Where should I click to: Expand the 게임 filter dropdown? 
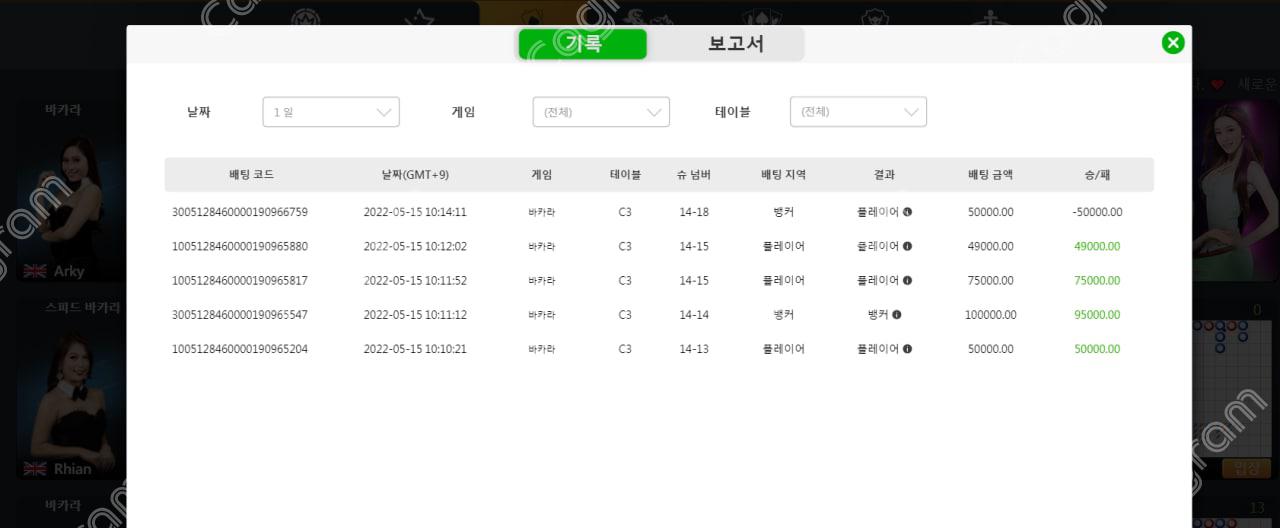(601, 112)
